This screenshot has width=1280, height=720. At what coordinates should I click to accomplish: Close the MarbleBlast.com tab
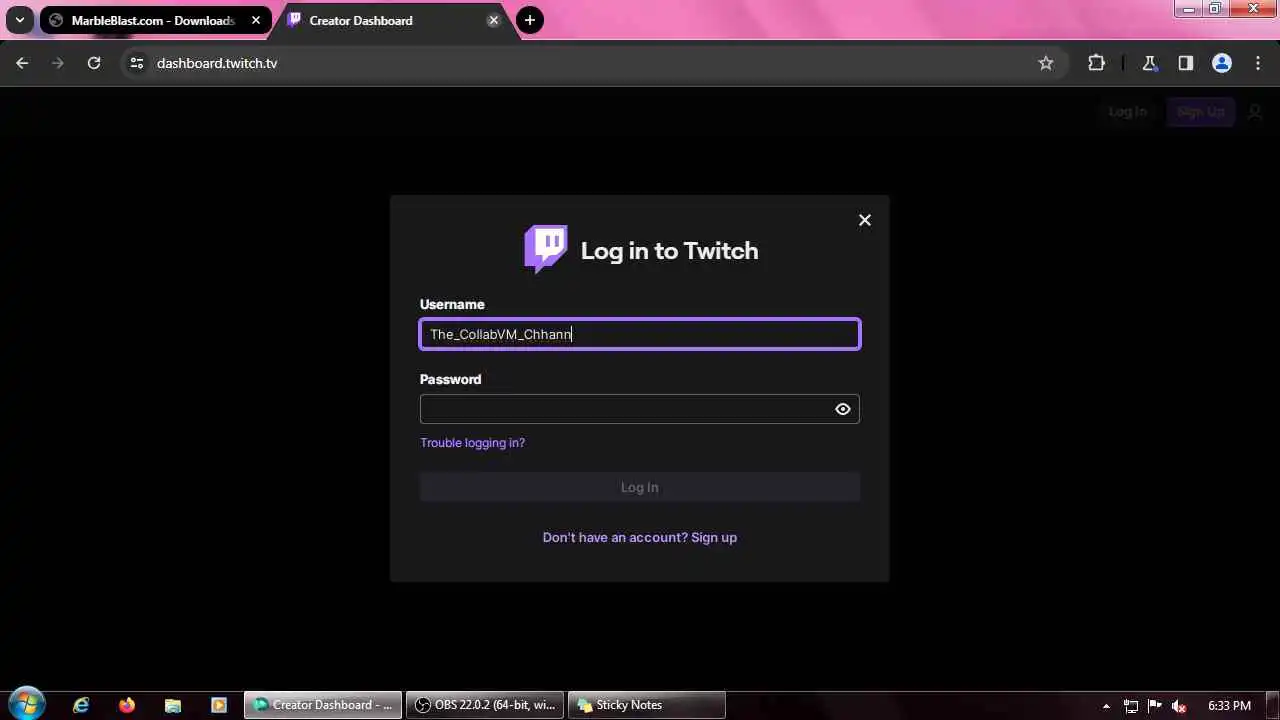(256, 20)
